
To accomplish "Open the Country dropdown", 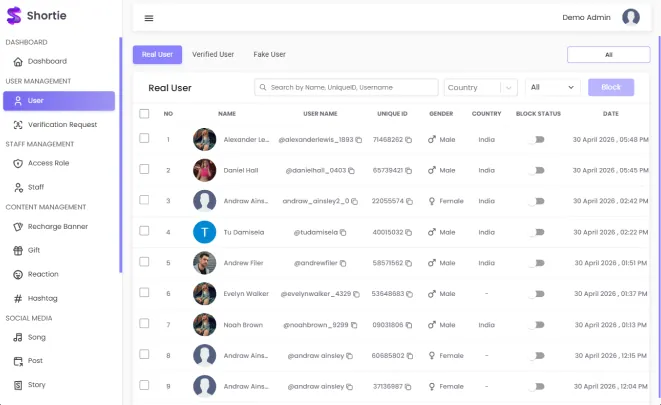I will (x=481, y=88).
